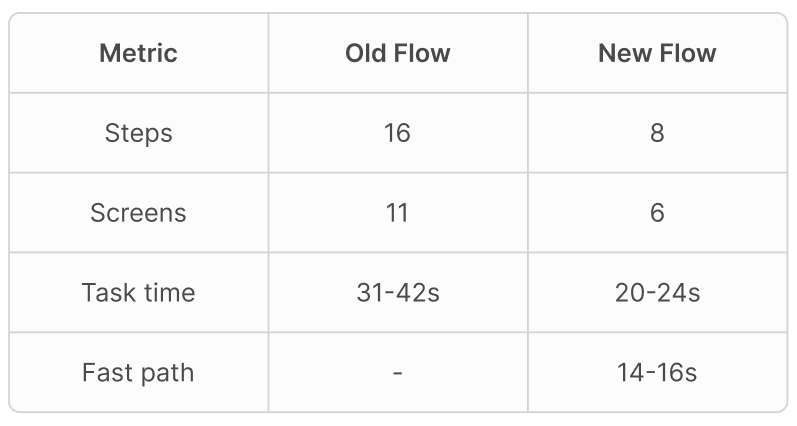Click 31 in the Old Flow task time
This screenshot has width=797, height=426.
tap(368, 293)
